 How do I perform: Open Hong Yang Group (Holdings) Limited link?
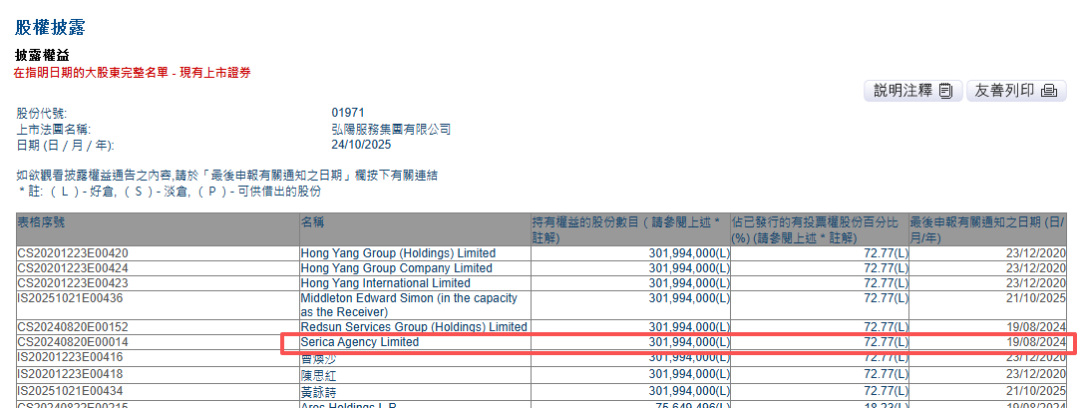coord(398,253)
